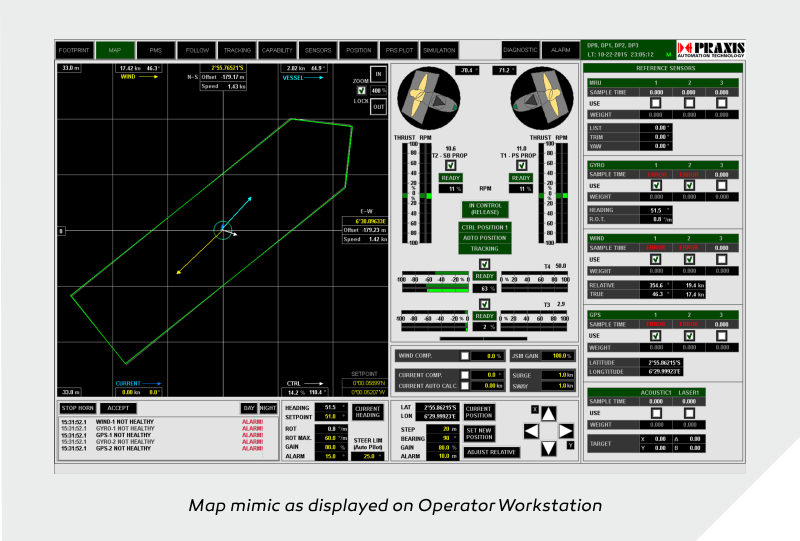This screenshot has height=541, width=800.
Task: Switch to the PMS tab
Action: tap(156, 50)
